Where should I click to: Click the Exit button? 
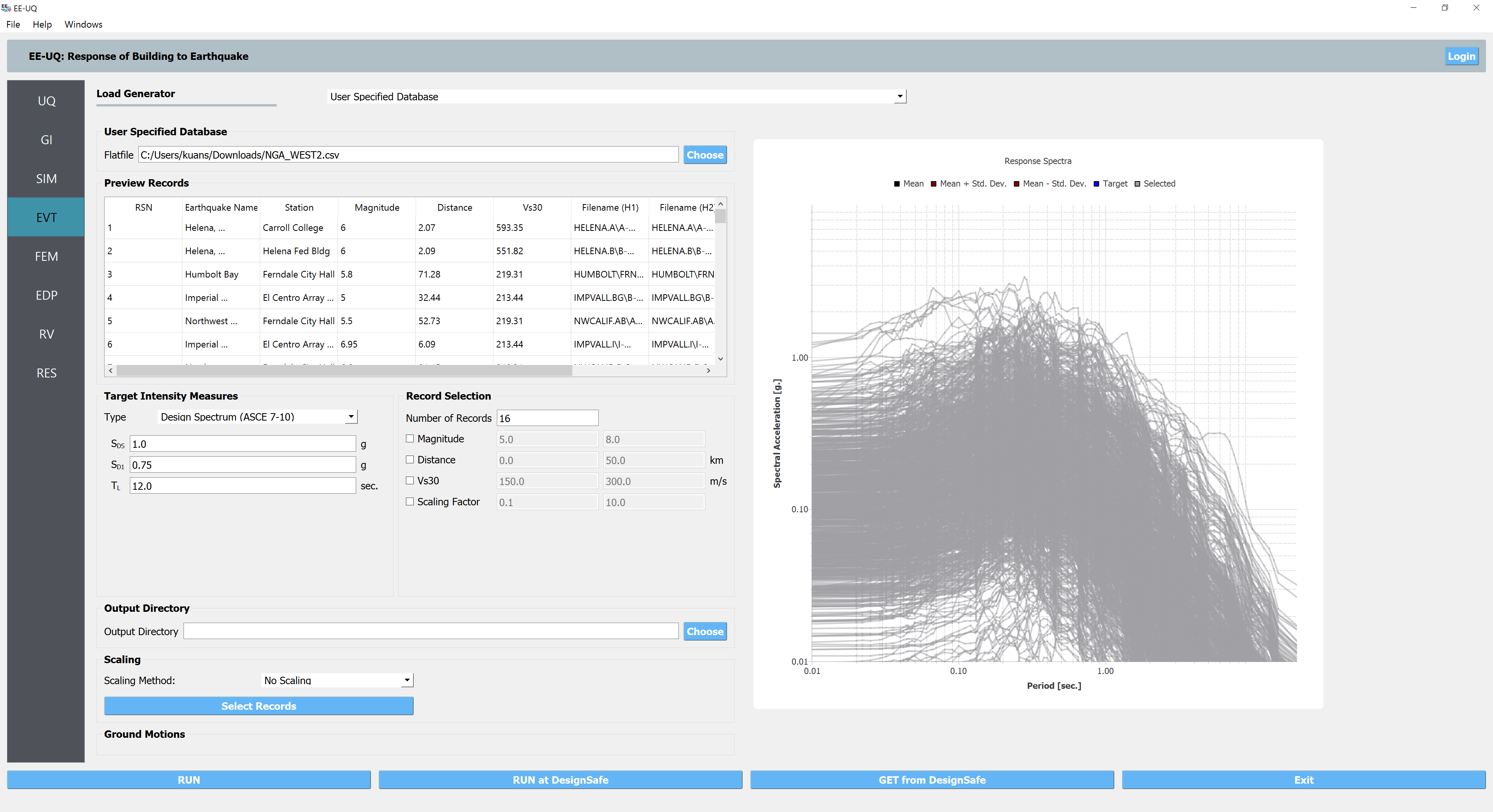coord(1304,779)
